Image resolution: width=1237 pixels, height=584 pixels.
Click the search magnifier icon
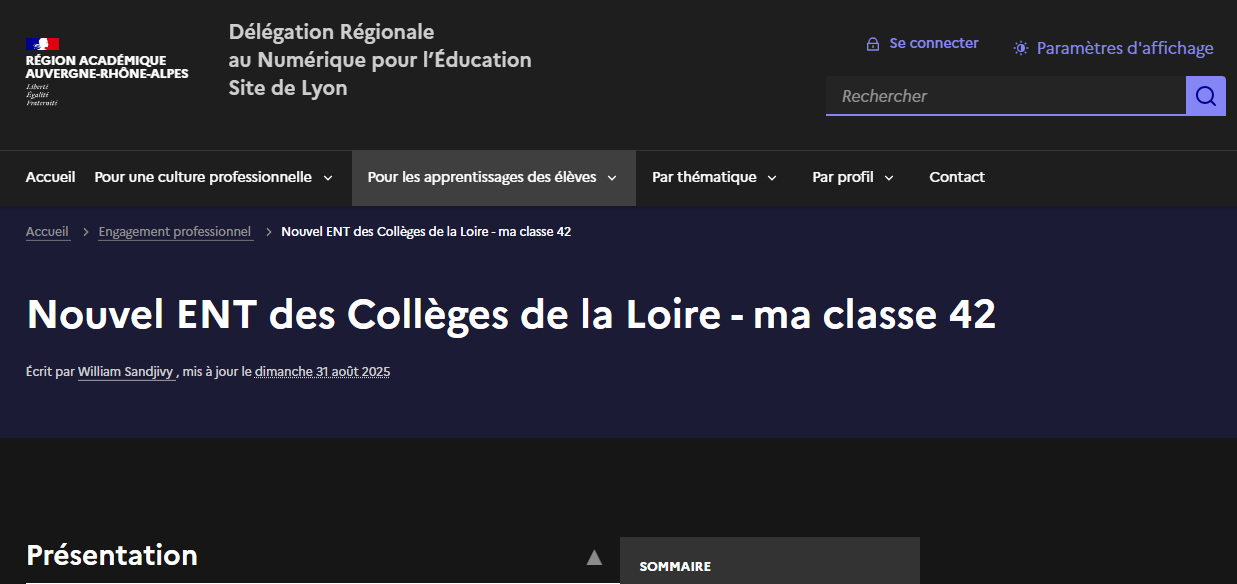coord(1205,95)
